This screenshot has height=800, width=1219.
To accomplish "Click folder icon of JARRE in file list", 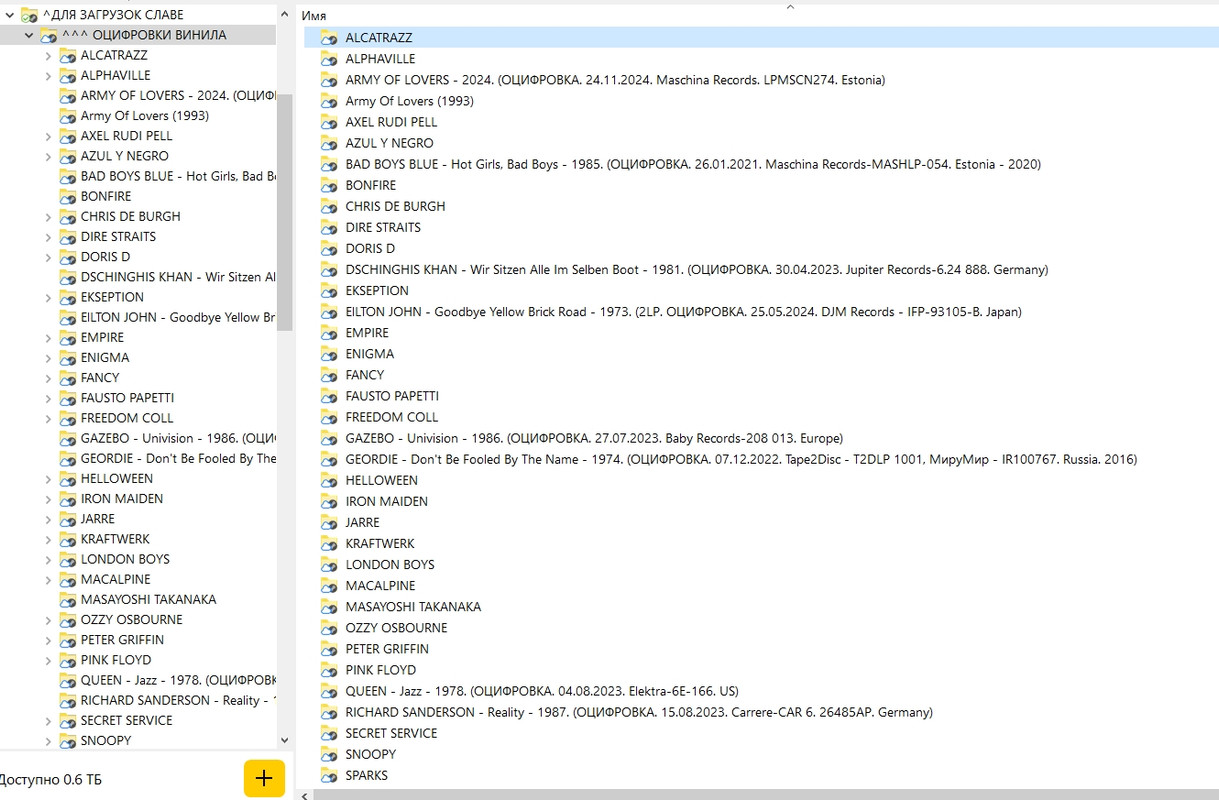I will pyautogui.click(x=329, y=522).
